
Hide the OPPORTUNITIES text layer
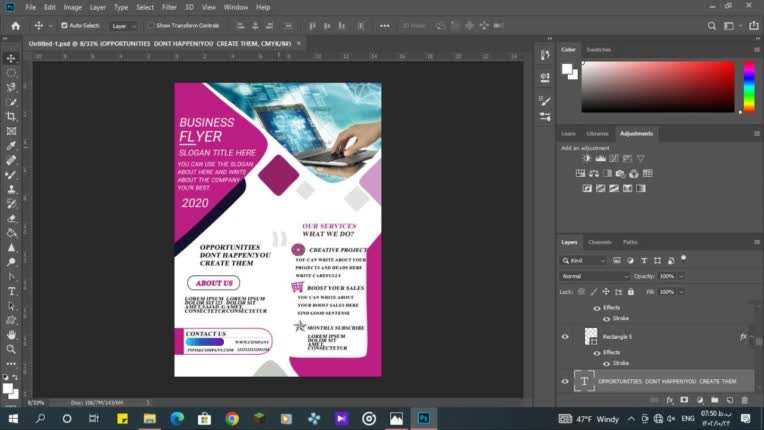point(565,381)
